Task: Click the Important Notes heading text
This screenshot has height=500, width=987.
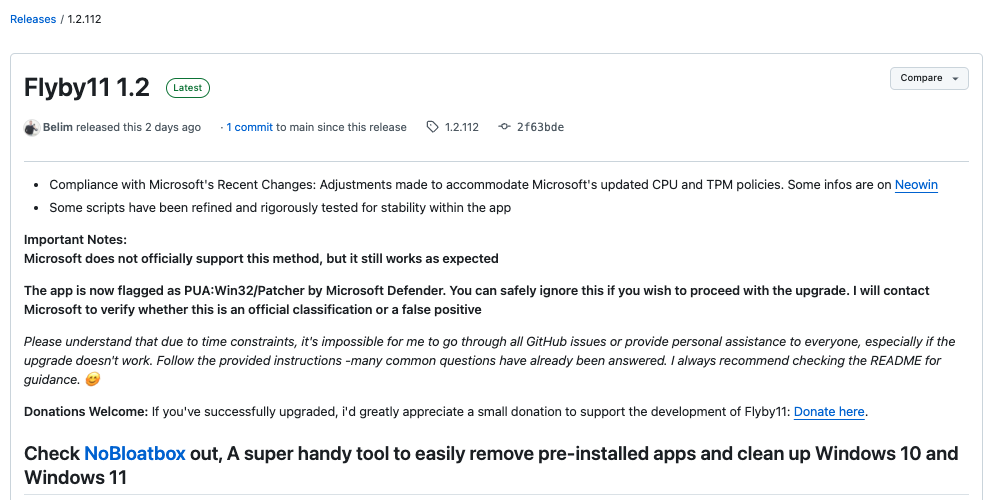Action: (x=76, y=239)
